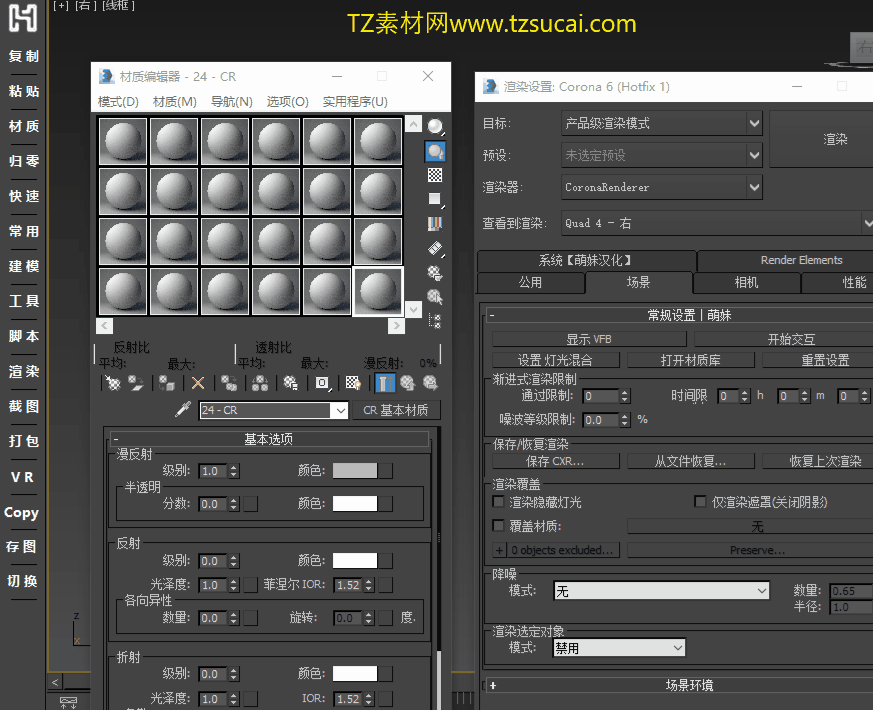Open the 导航(N) menu

(x=232, y=102)
